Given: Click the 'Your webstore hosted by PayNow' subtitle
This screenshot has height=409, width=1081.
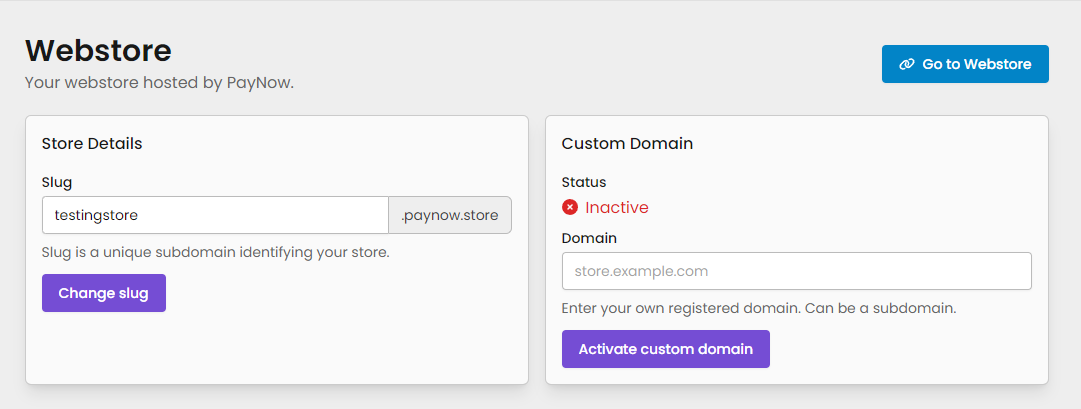Looking at the screenshot, I should click(159, 82).
